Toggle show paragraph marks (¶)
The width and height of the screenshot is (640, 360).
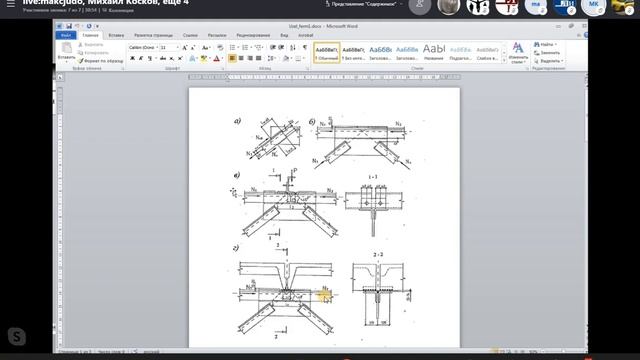coord(304,48)
